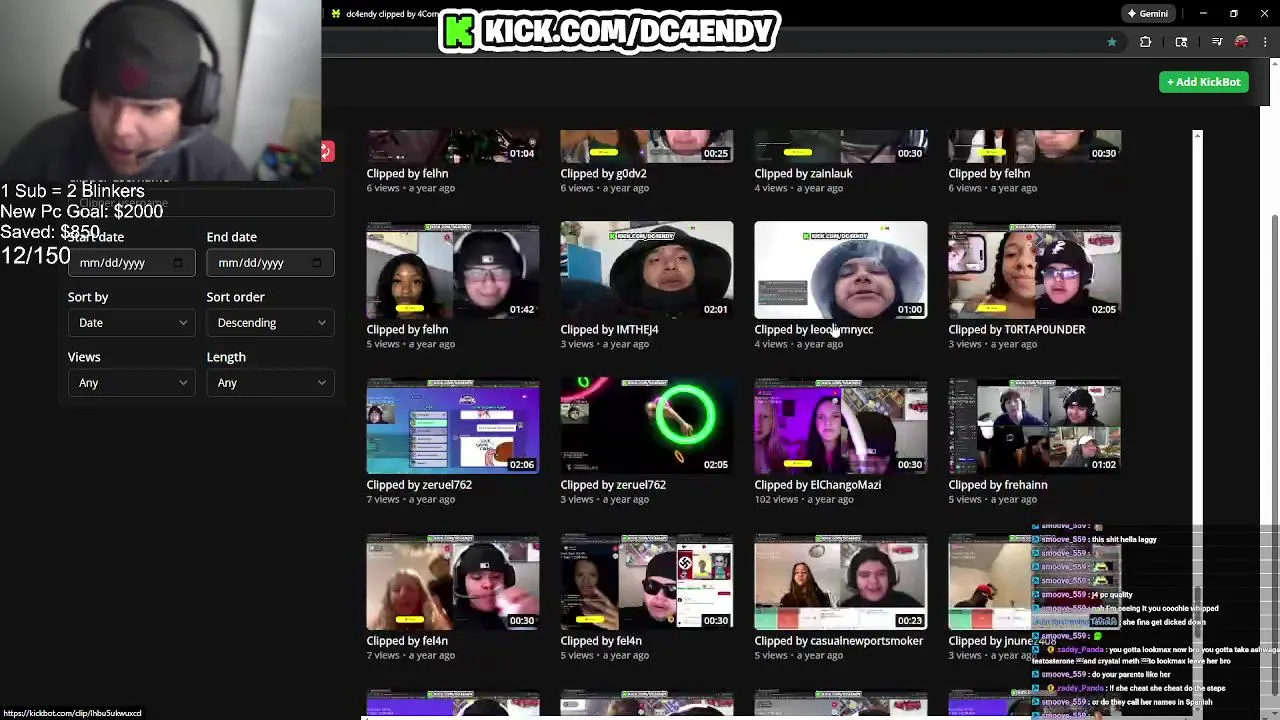Open the 02:01 clip thumbnail by IMTHEJ4
This screenshot has width=1280, height=720.
tap(647, 270)
